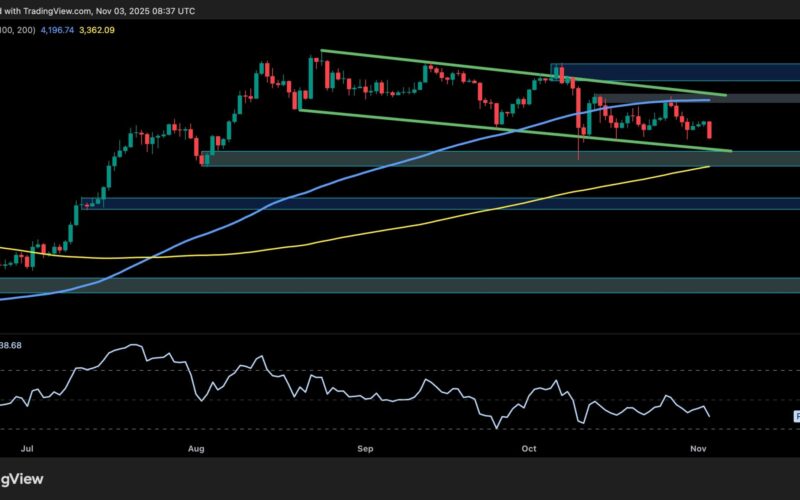Click the latest red candle in November

pyautogui.click(x=710, y=131)
